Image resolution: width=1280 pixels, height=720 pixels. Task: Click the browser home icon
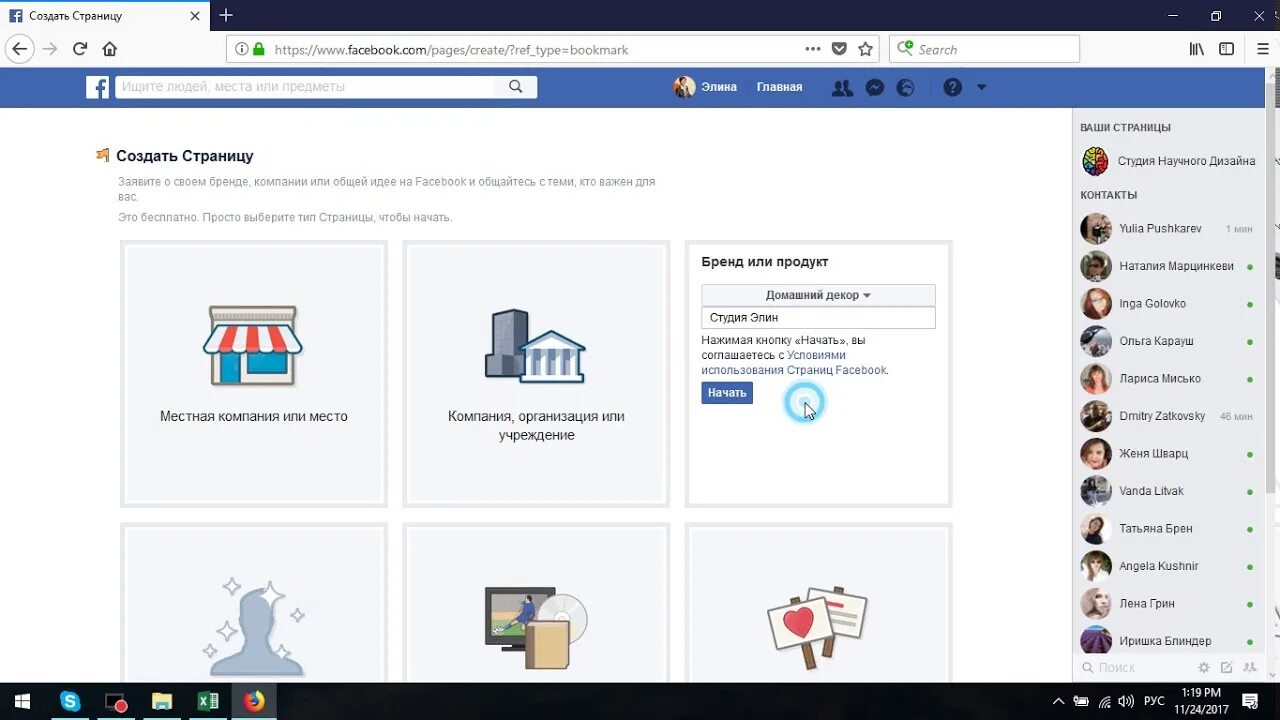110,49
